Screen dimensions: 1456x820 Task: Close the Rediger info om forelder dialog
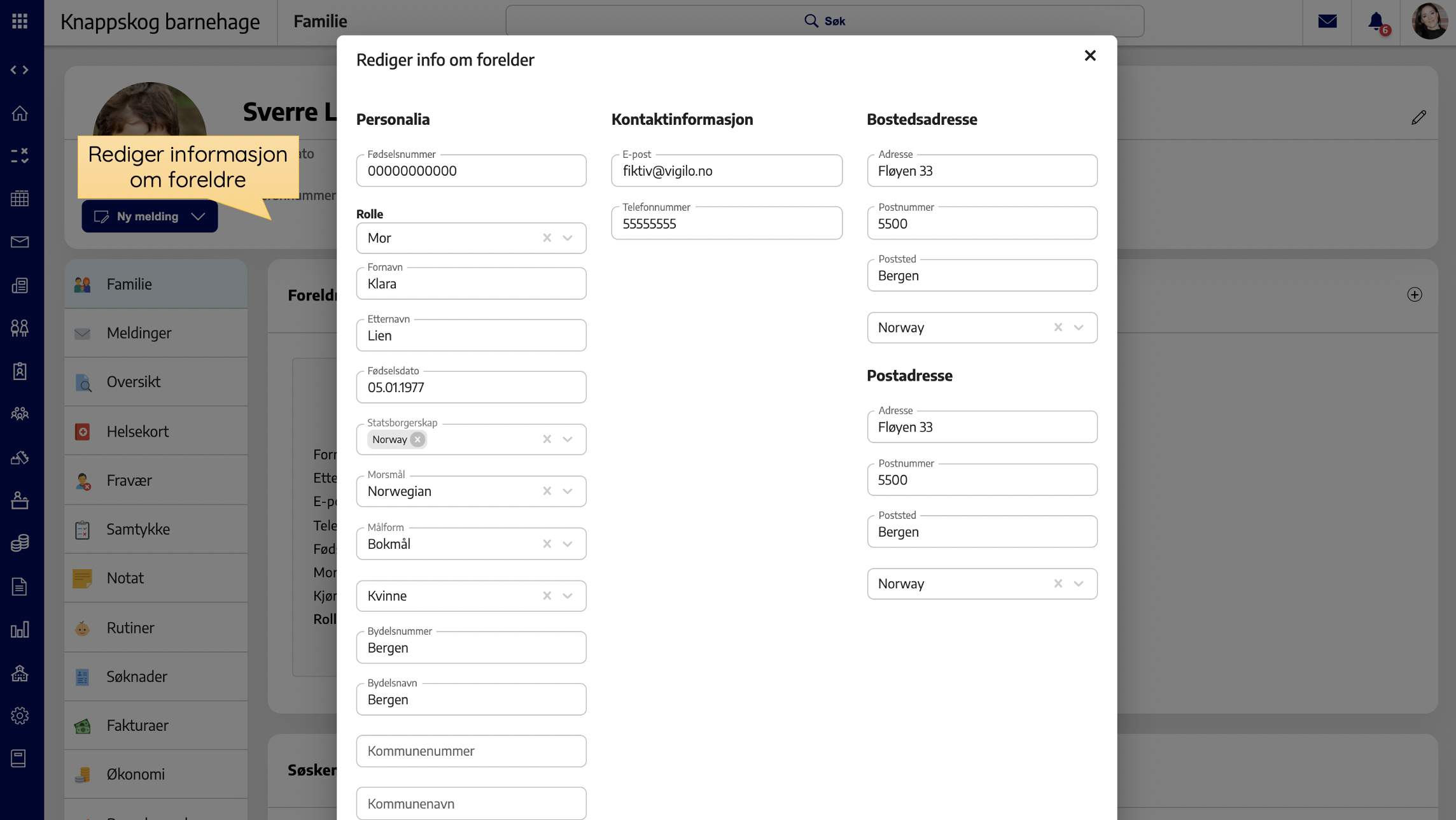pos(1090,56)
